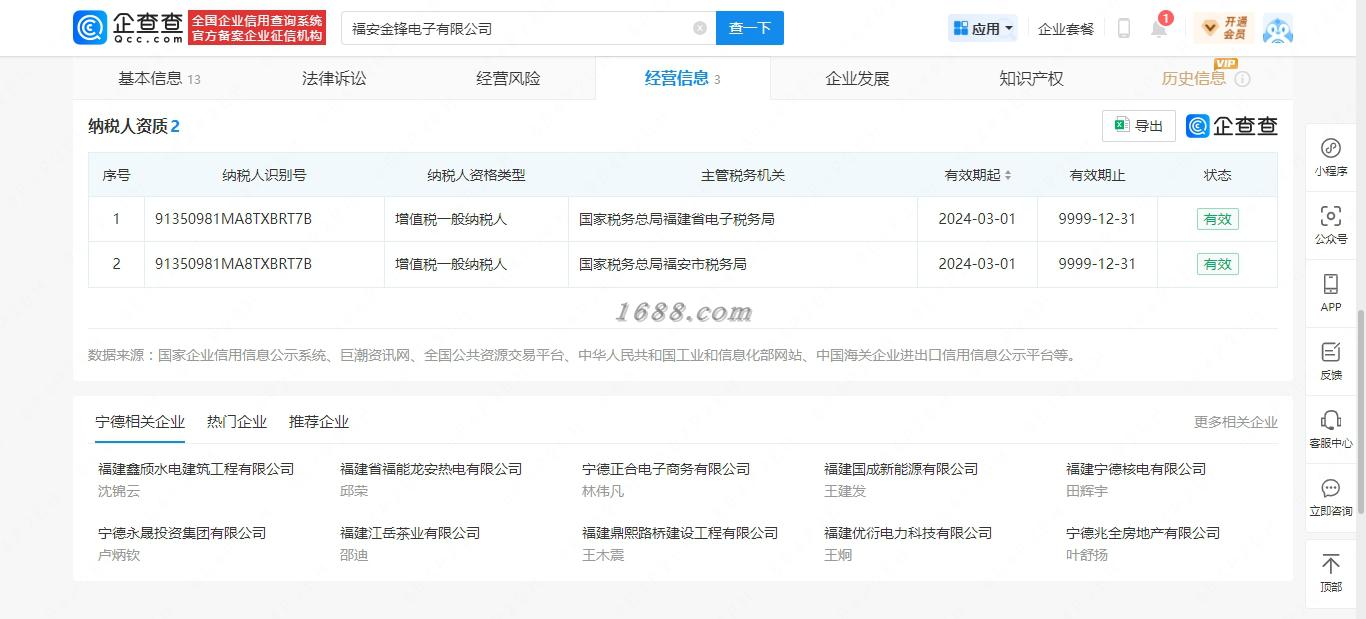Viewport: 1366px width, 619px height.
Task: Open 反馈 feedback sidebar icon
Action: pyautogui.click(x=1331, y=362)
